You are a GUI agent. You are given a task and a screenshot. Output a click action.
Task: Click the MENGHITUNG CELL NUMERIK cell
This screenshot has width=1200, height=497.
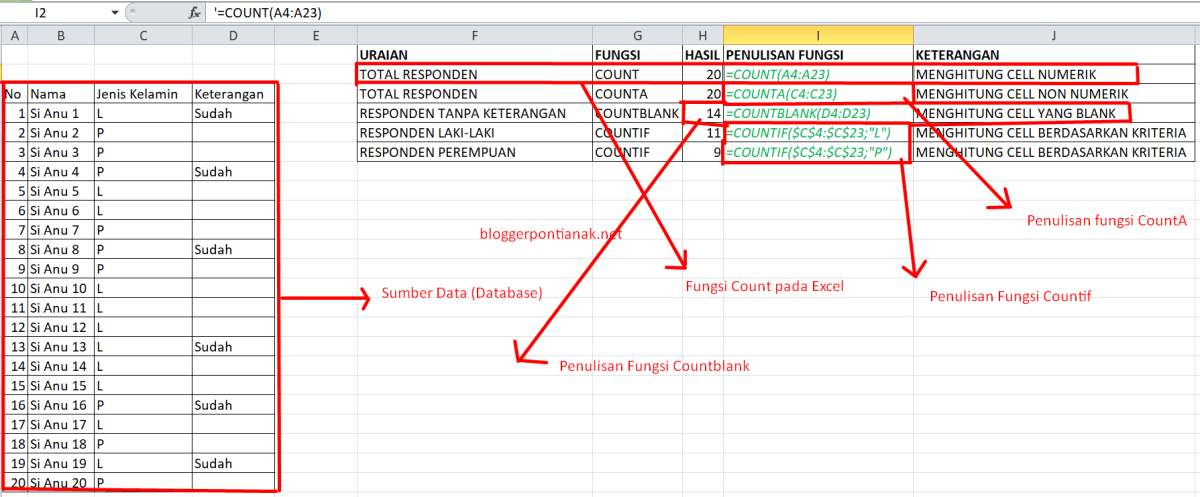(1054, 74)
